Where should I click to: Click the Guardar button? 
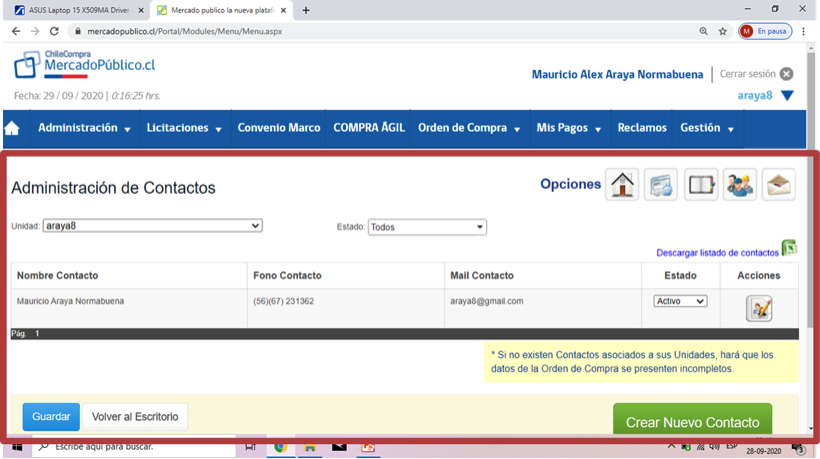click(x=51, y=417)
